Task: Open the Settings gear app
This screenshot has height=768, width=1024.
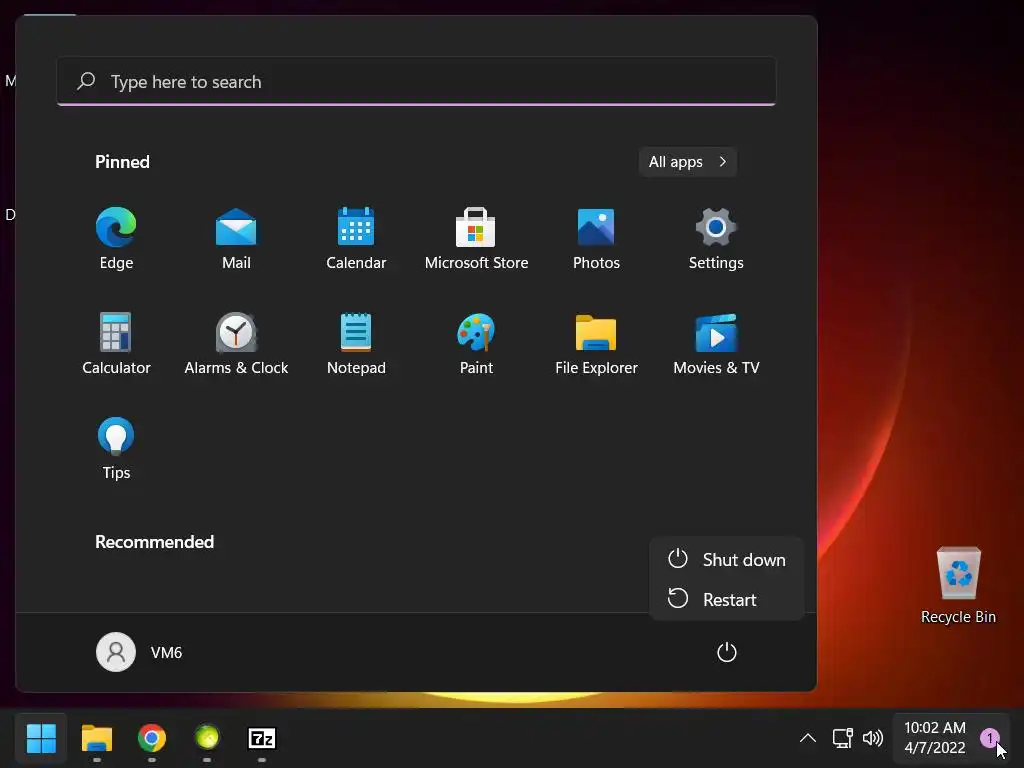Action: pos(716,238)
